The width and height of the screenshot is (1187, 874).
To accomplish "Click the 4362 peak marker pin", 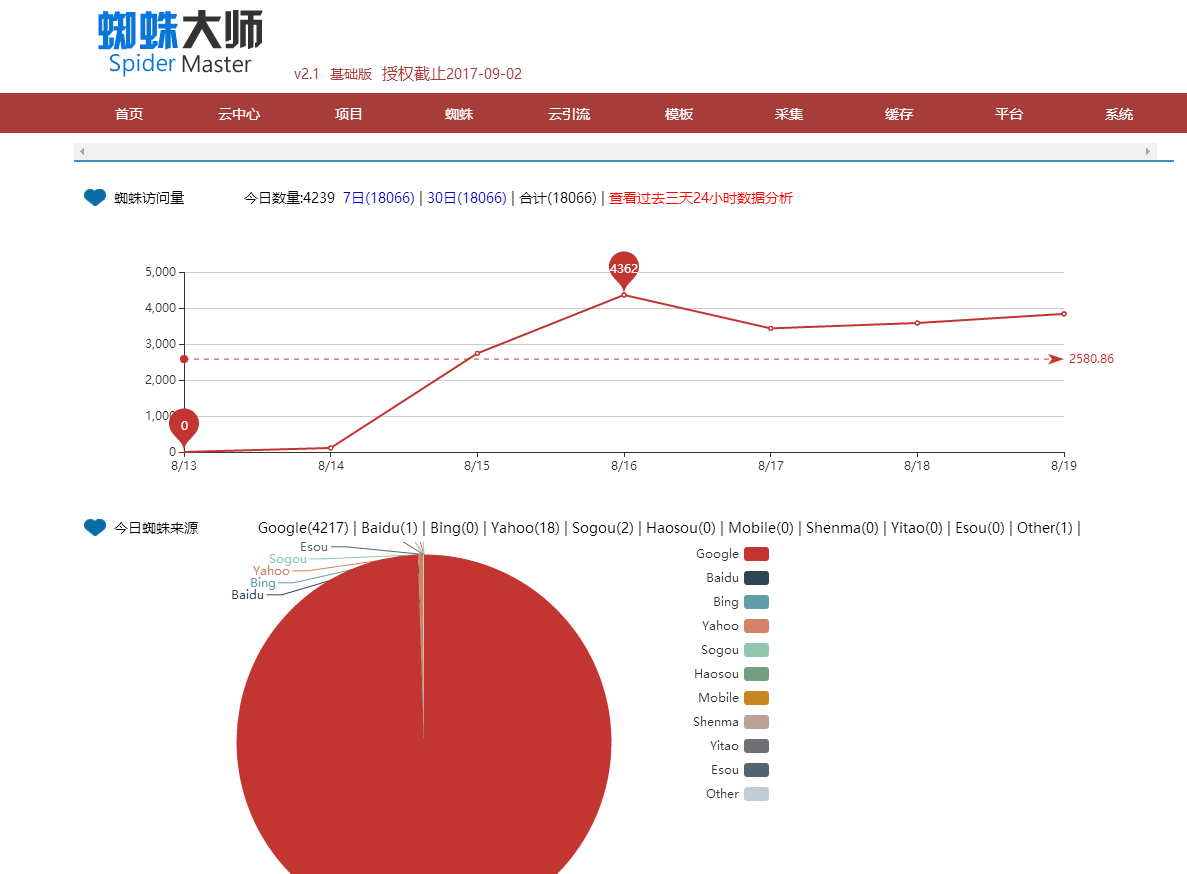I will click(624, 268).
